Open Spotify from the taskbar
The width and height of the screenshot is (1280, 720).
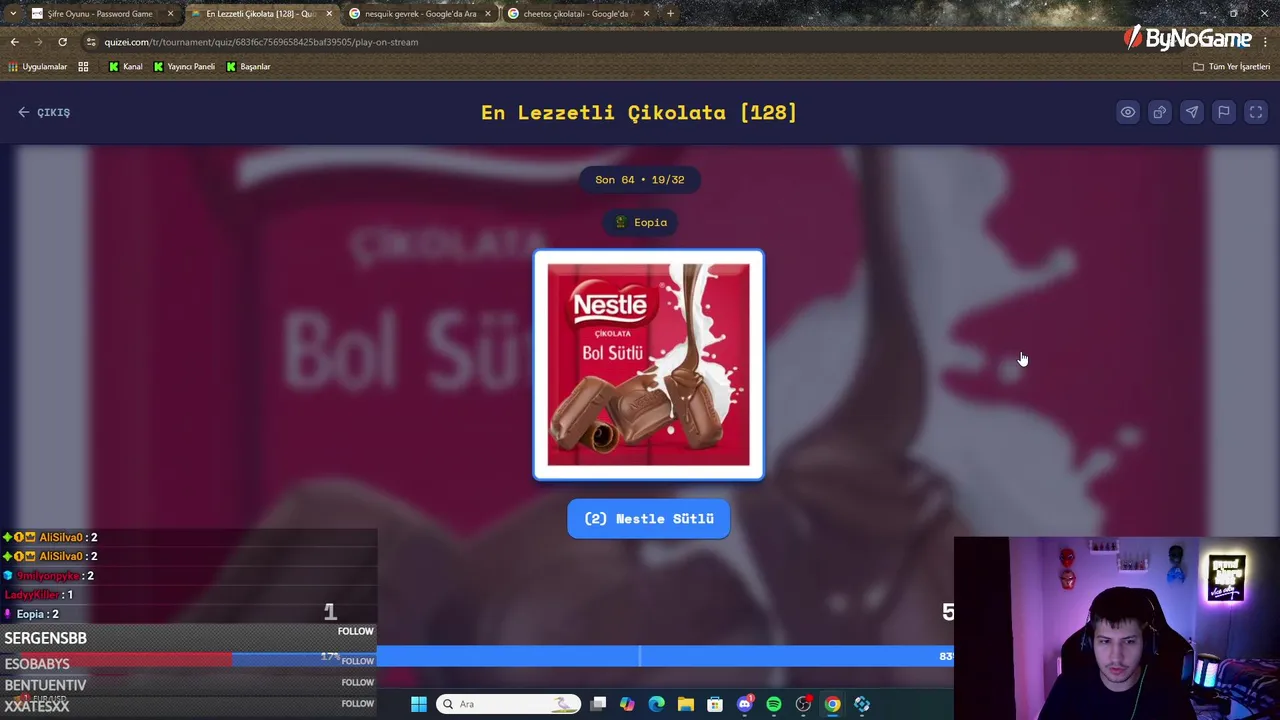(x=773, y=704)
